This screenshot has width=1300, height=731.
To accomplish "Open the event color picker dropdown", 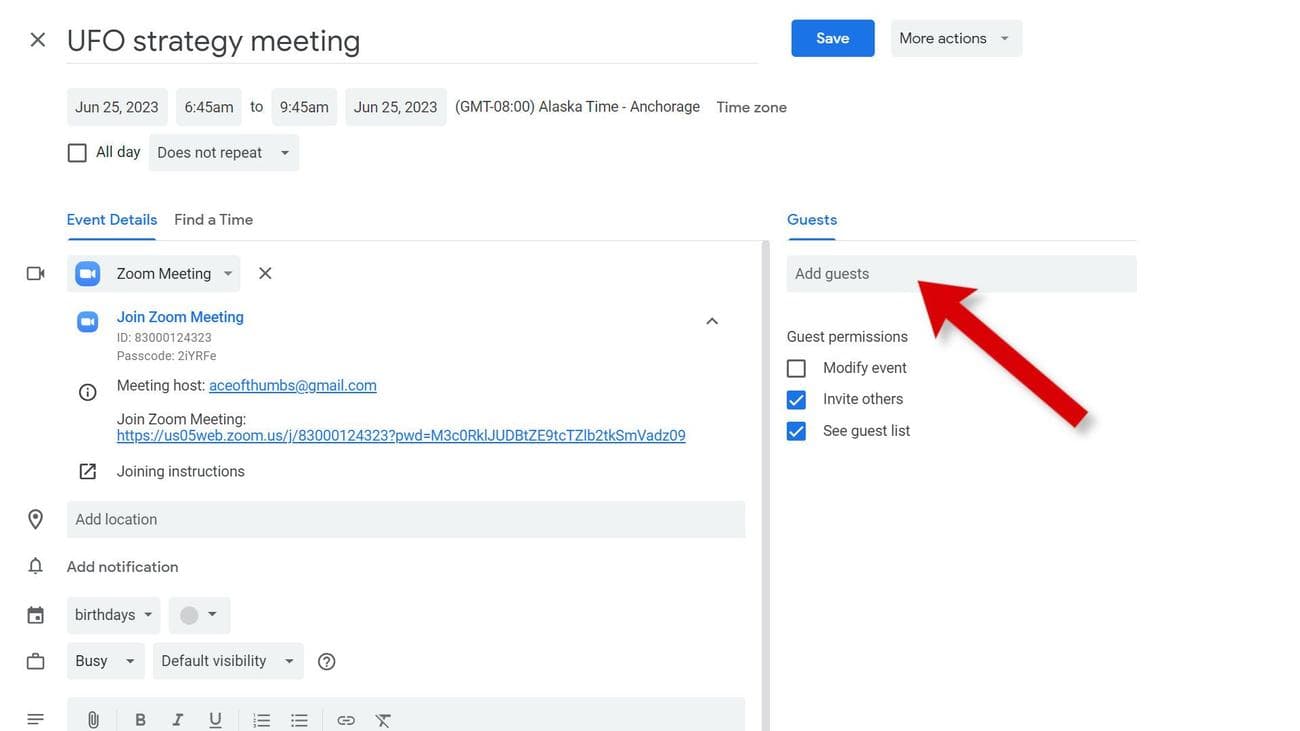I will 199,615.
